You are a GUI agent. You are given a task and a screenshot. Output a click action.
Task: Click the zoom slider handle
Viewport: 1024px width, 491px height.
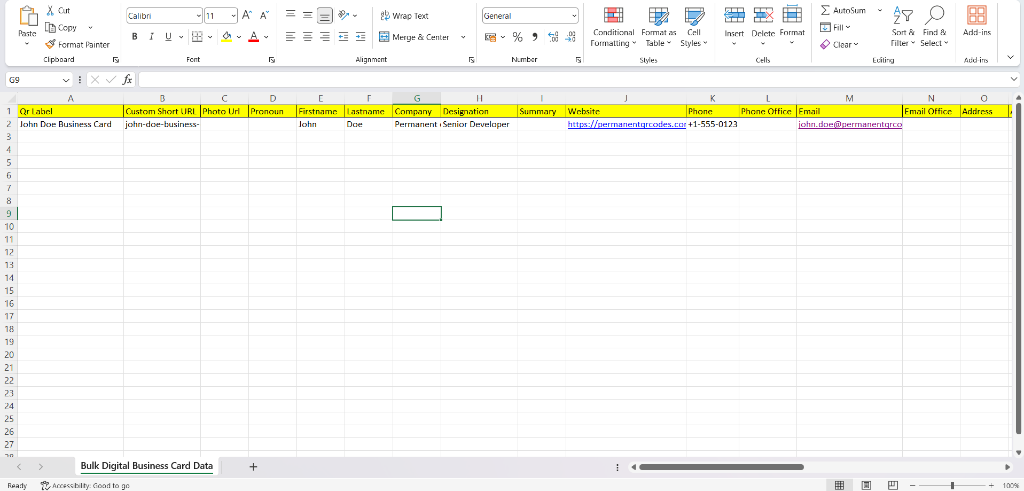click(953, 485)
